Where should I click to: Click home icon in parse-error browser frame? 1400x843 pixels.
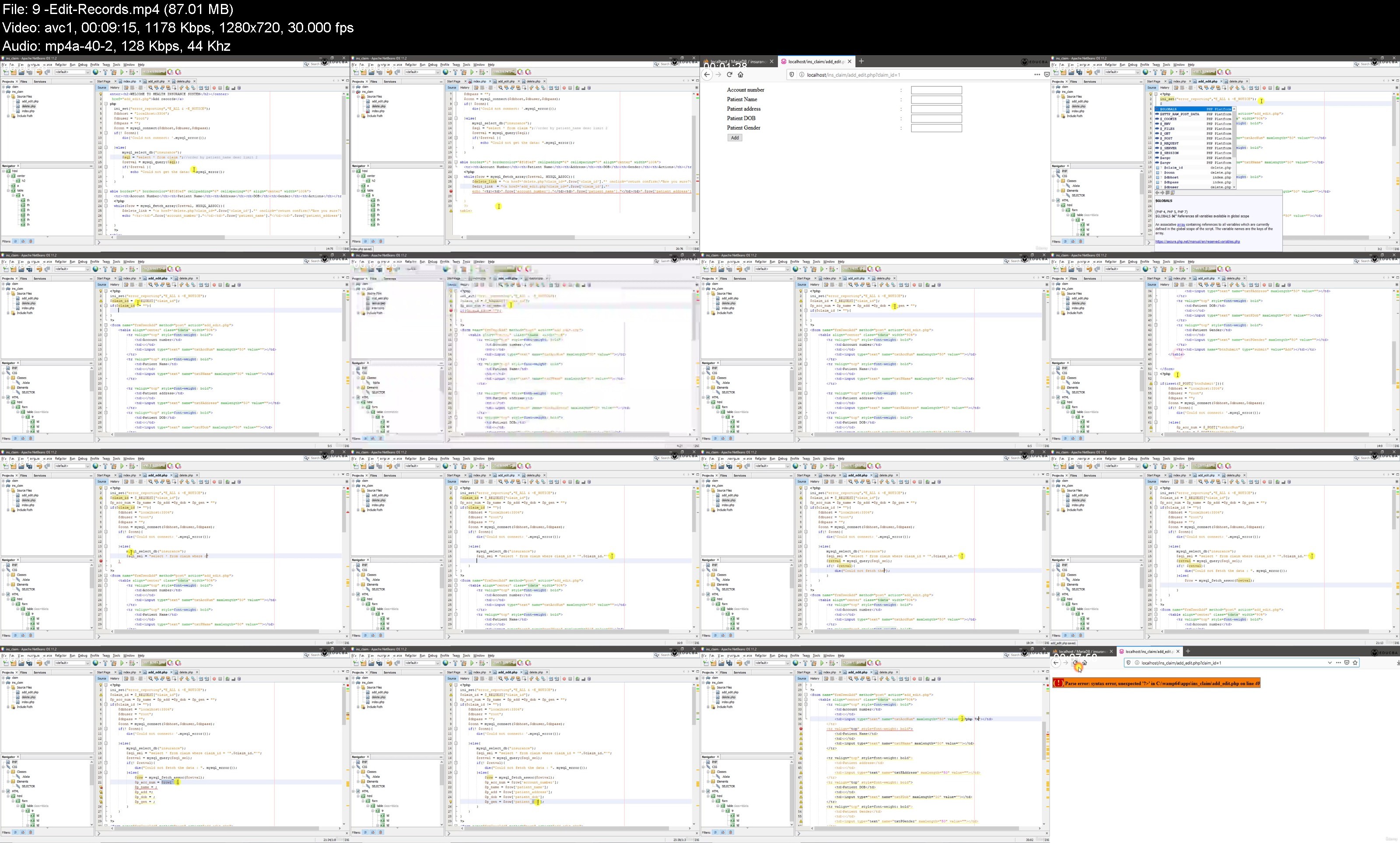pyautogui.click(x=1085, y=663)
